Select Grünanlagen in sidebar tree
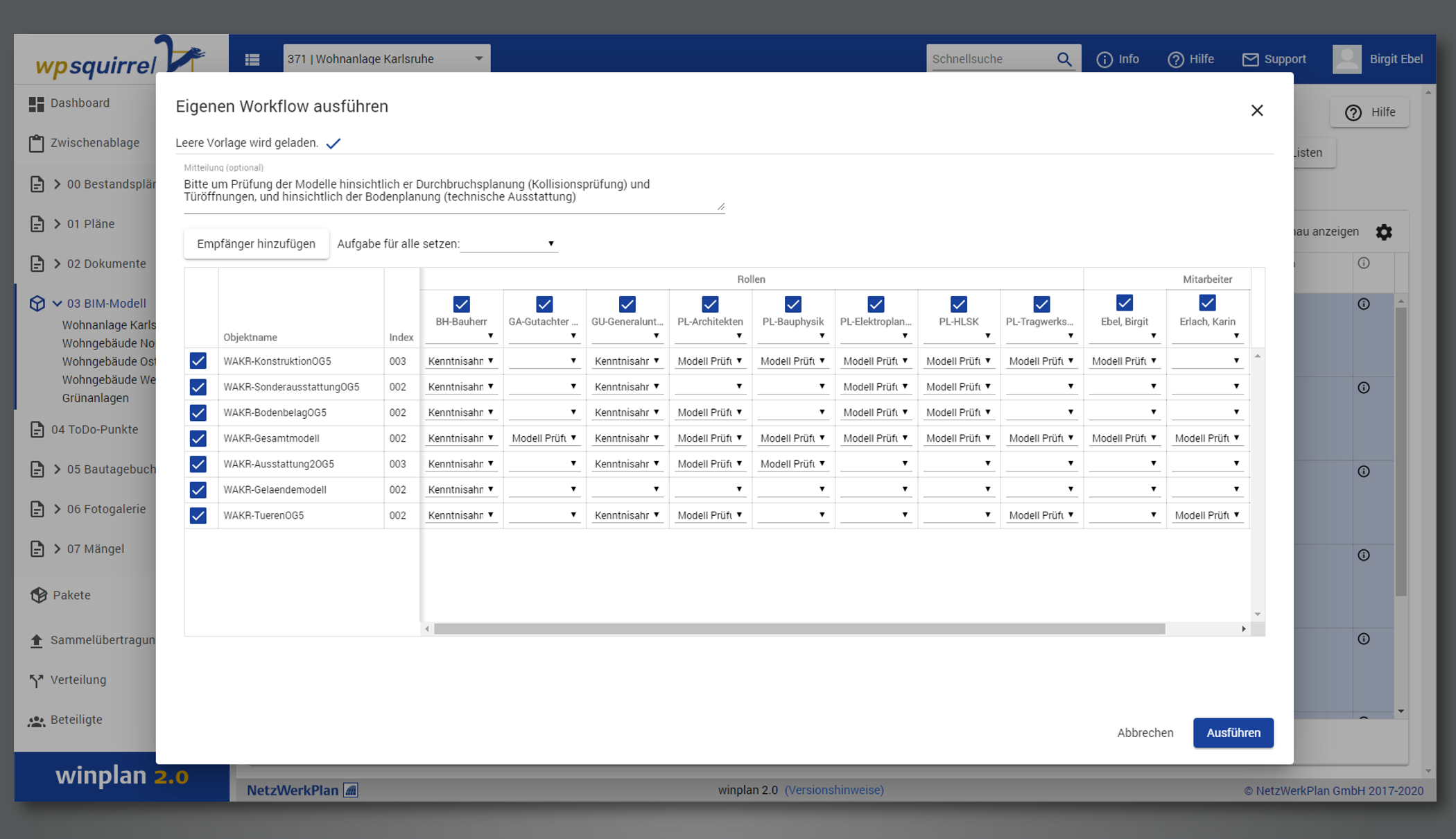The width and height of the screenshot is (1456, 839). 96,399
